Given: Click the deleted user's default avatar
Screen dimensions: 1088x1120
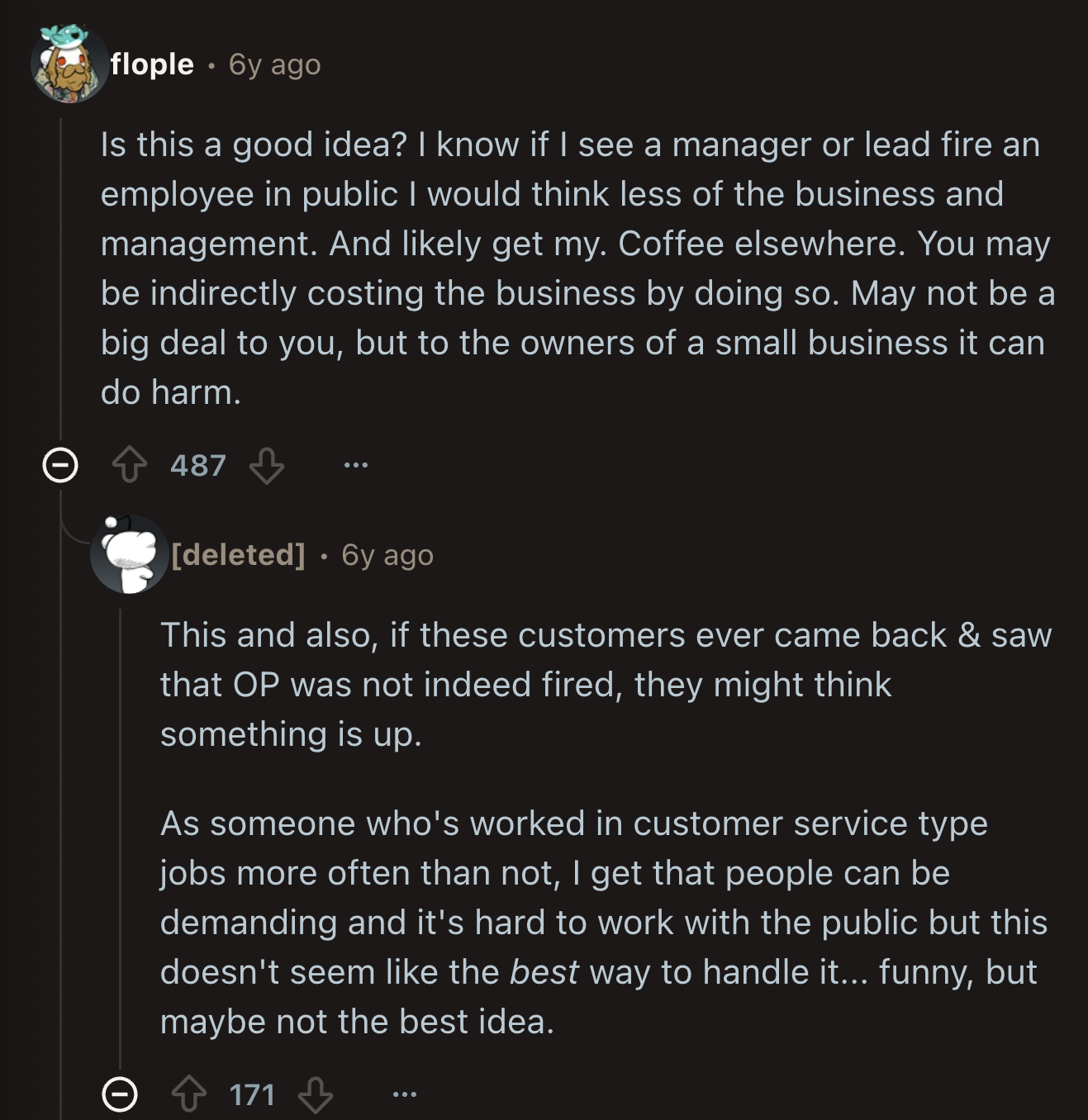Looking at the screenshot, I should 130,554.
